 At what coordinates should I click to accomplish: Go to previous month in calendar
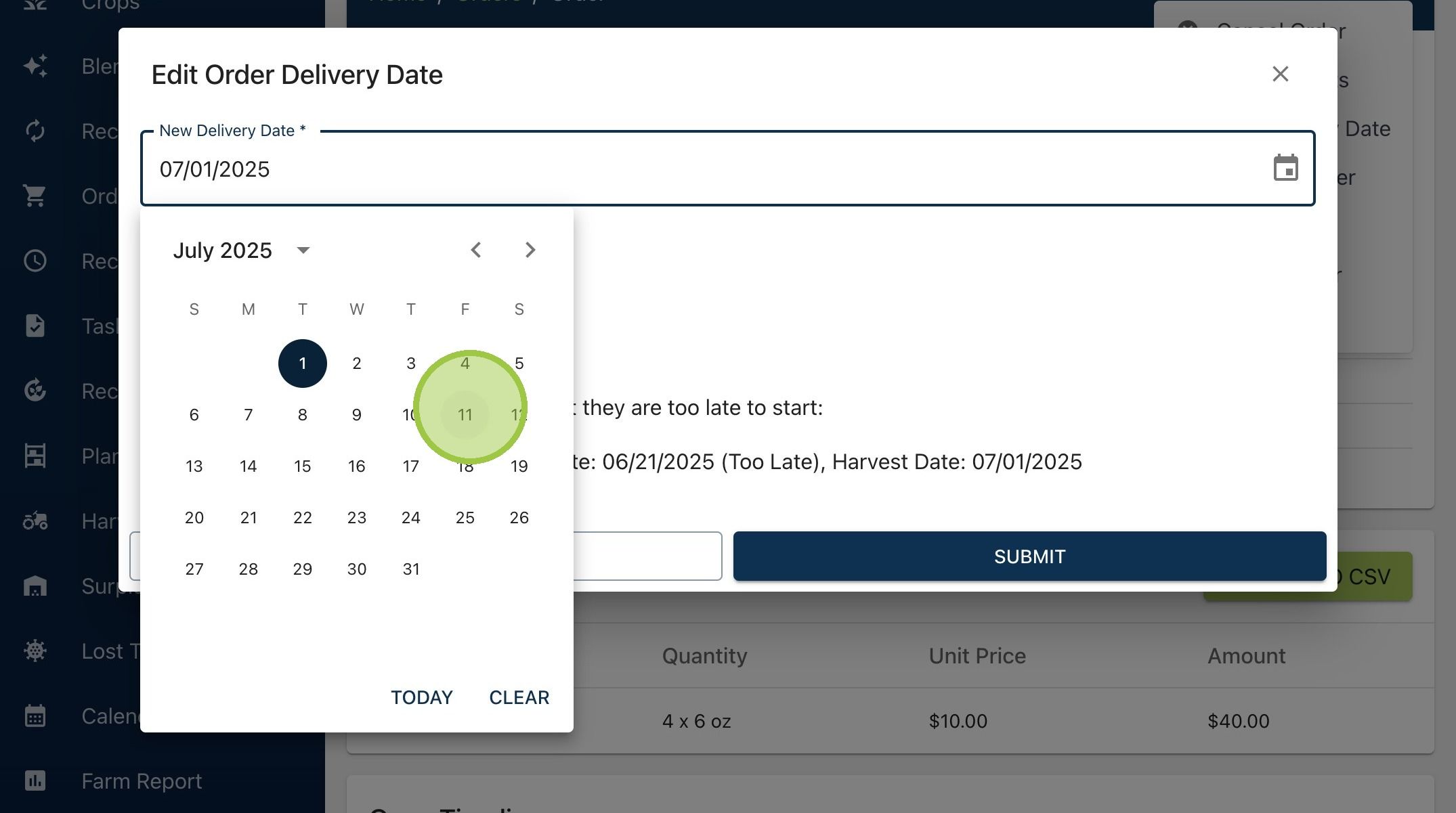476,250
